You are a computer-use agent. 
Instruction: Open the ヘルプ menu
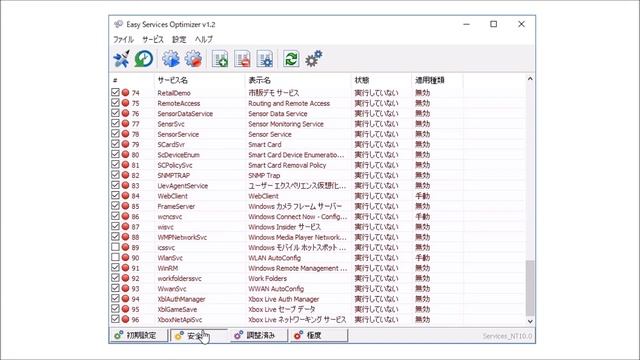pos(204,40)
